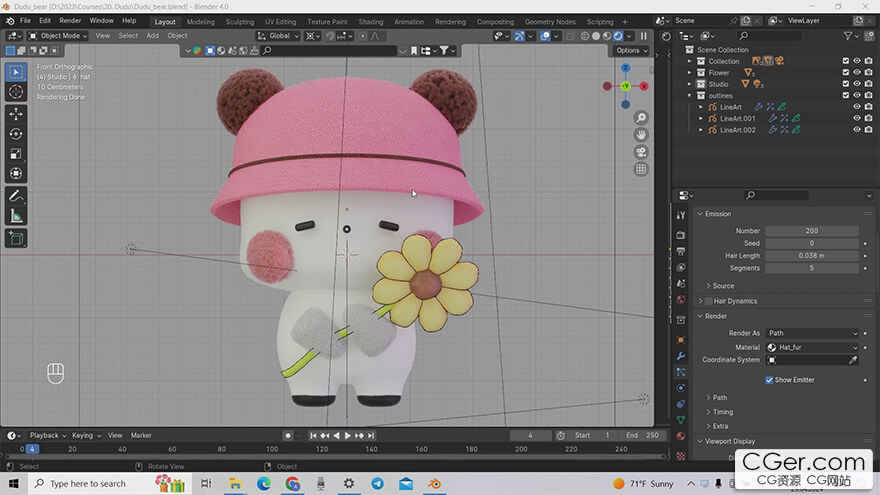Open the timeline Marker menu

coord(141,436)
